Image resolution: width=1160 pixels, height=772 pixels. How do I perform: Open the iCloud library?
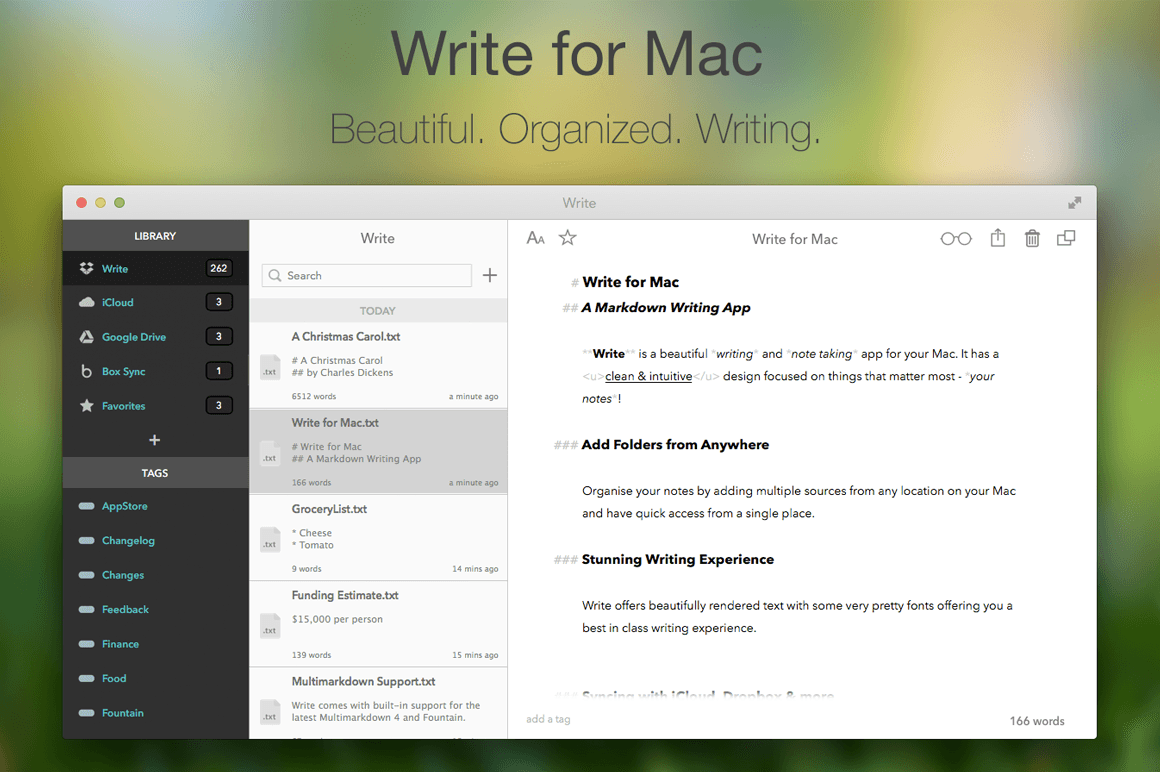(x=155, y=302)
